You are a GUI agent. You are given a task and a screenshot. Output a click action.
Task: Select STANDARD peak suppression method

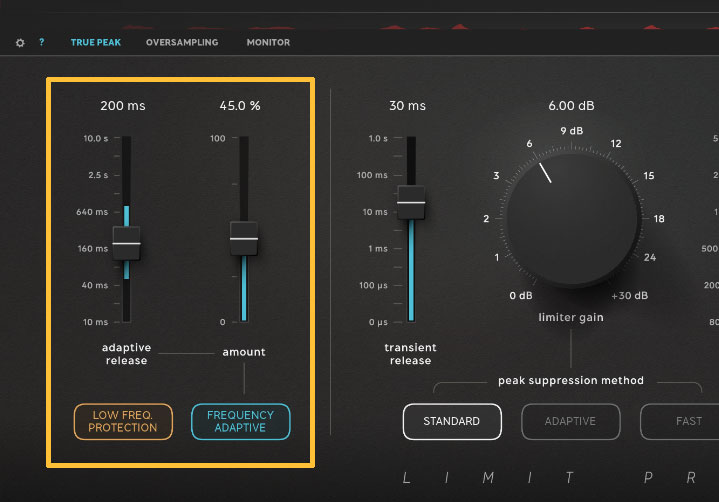[x=452, y=421]
